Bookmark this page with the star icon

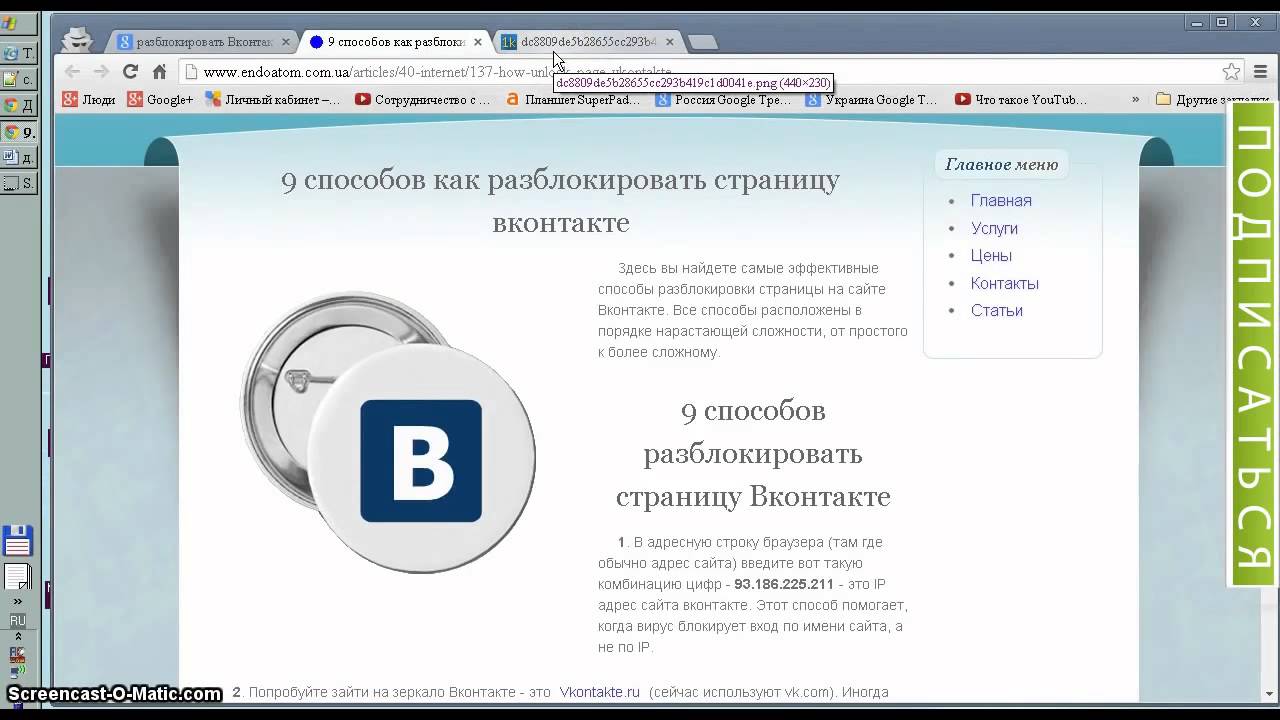coord(1231,72)
